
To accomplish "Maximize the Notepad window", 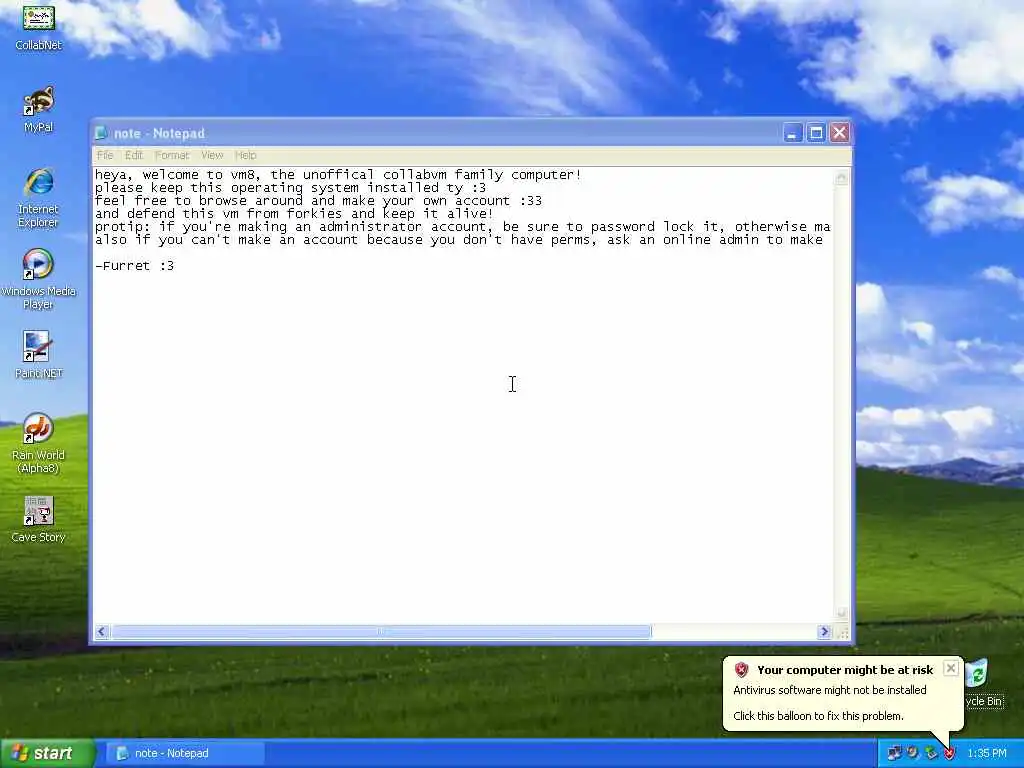I will click(816, 133).
